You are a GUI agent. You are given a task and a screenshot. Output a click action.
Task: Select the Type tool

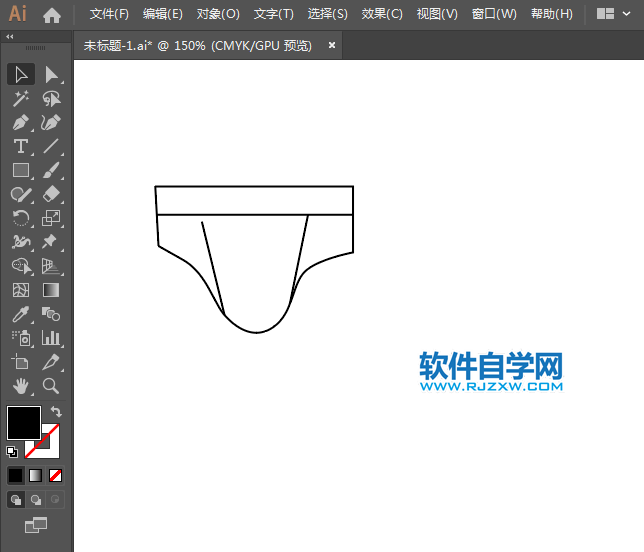click(x=20, y=146)
